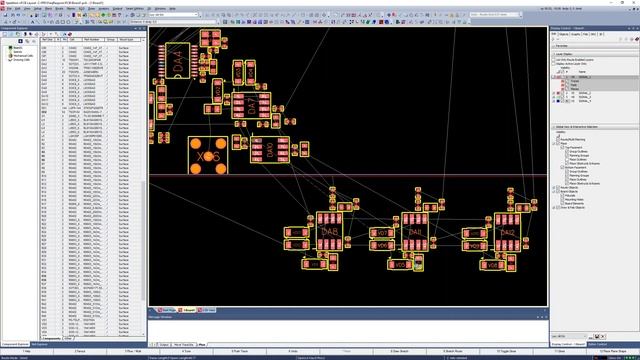Expand the Route Objects tree node
The height and width of the screenshot is (360, 640).
pyautogui.click(x=554, y=188)
